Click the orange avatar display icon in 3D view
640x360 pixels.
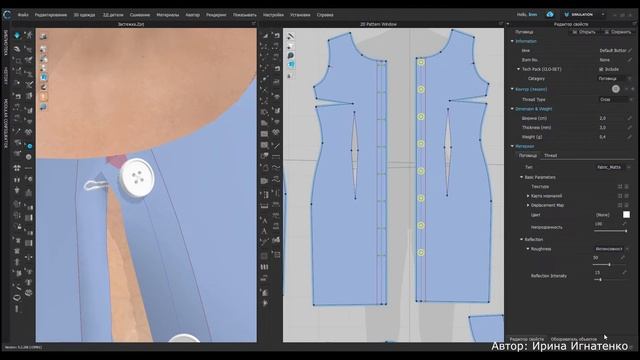(43, 97)
